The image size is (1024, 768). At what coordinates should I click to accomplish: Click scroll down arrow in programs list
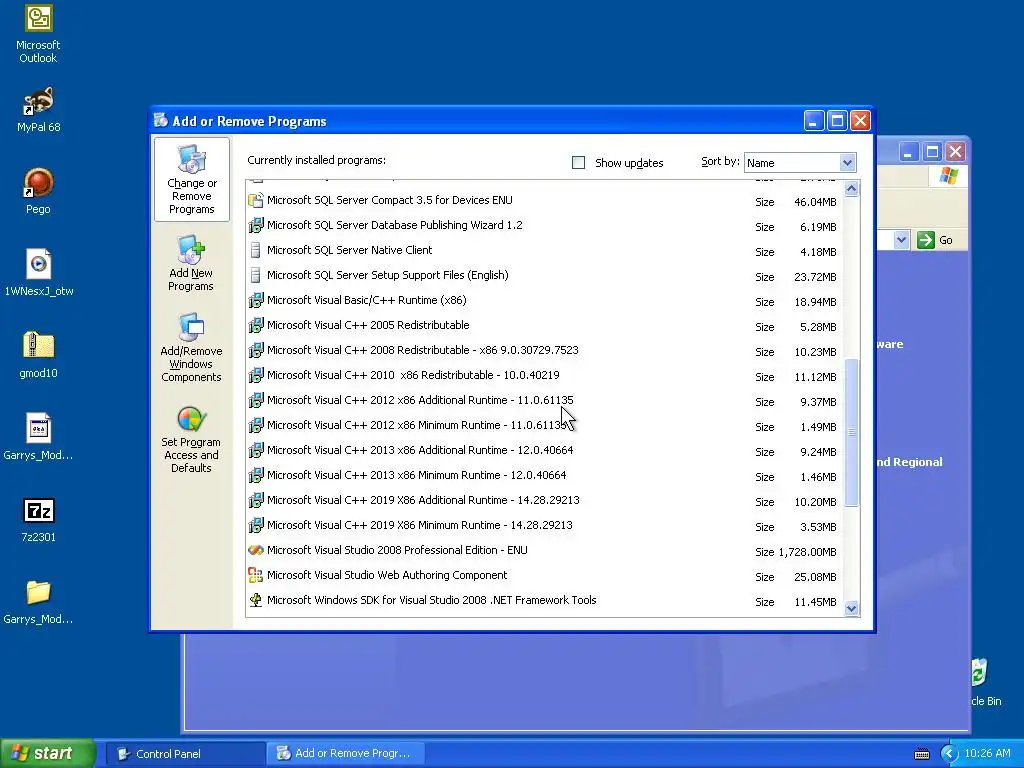tap(851, 609)
